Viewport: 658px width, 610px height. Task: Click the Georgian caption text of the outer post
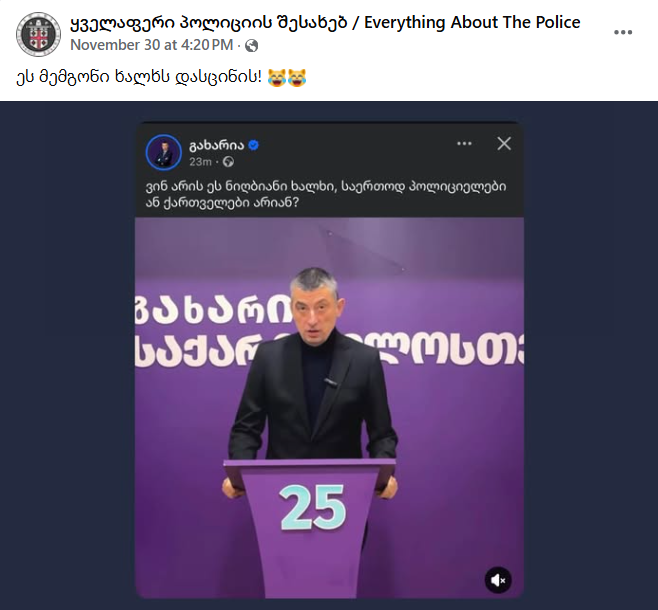(139, 78)
